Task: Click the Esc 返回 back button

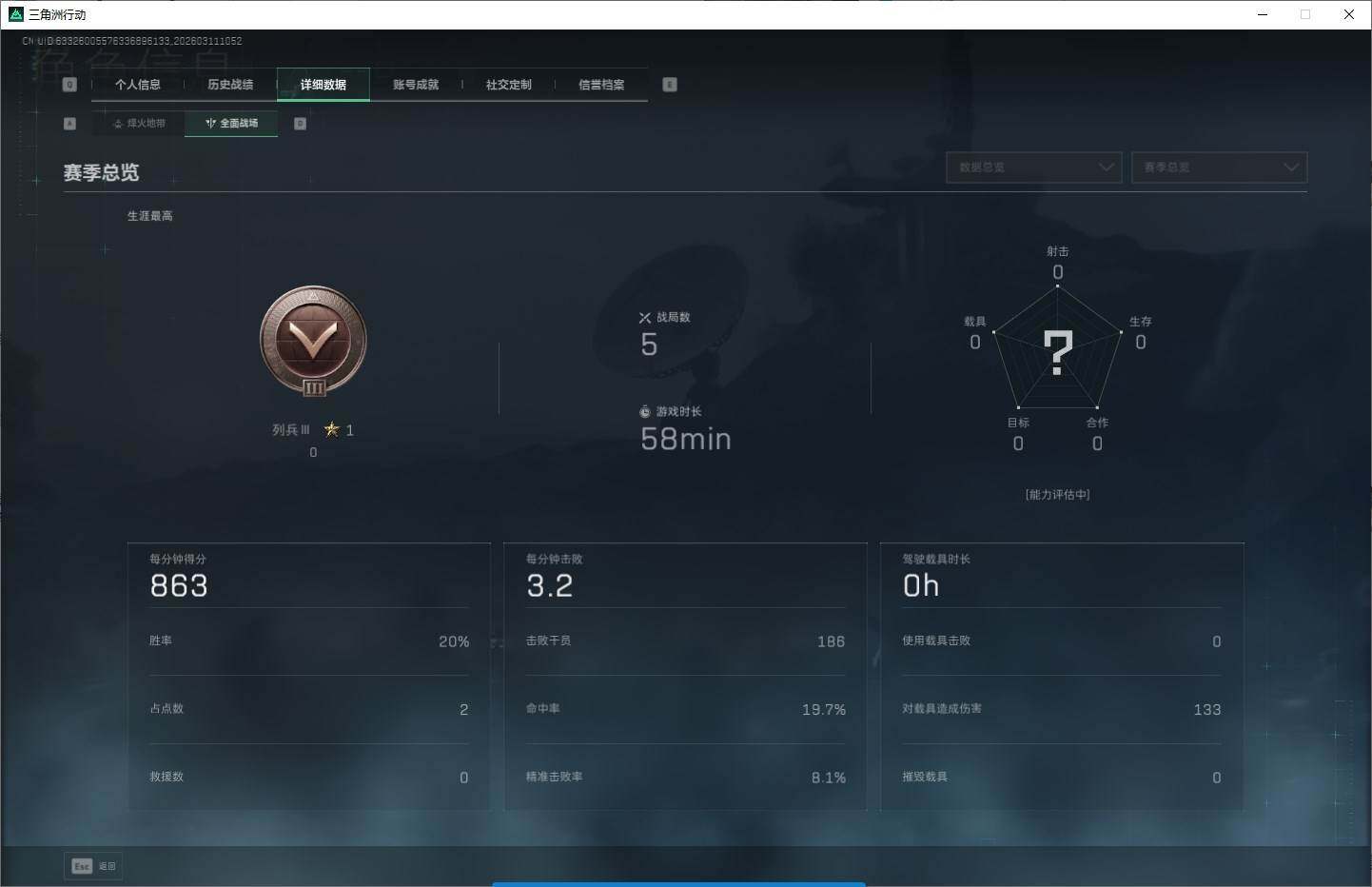Action: [93, 866]
